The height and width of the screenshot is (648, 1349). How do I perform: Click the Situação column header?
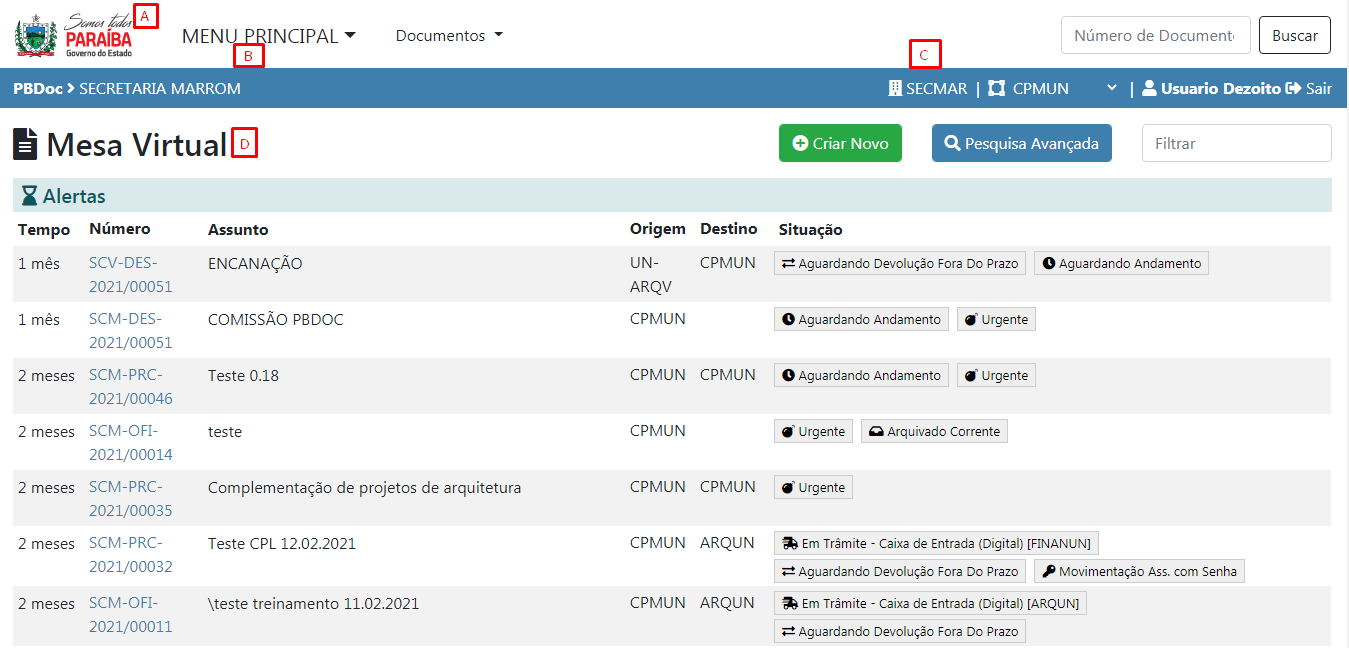pos(811,230)
